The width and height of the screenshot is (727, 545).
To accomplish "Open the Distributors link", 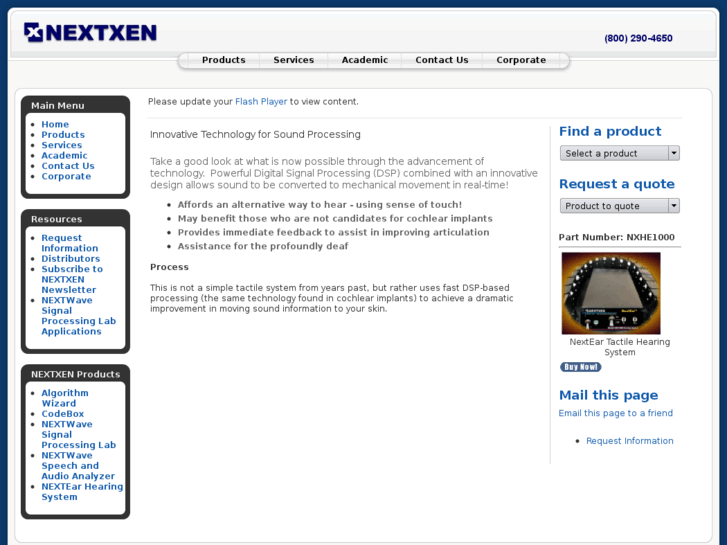I will [x=70, y=258].
